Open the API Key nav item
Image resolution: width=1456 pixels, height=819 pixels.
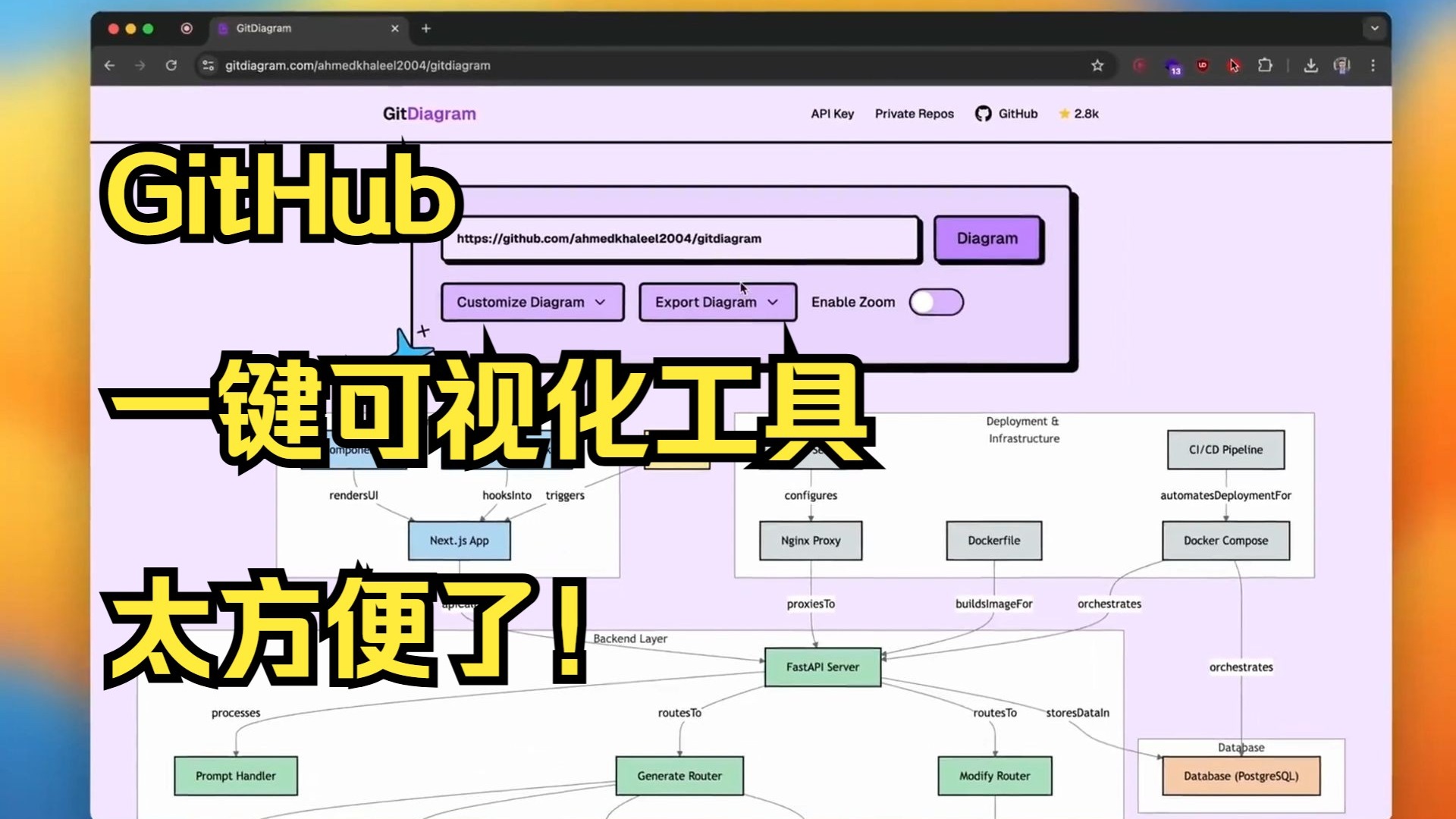(832, 114)
